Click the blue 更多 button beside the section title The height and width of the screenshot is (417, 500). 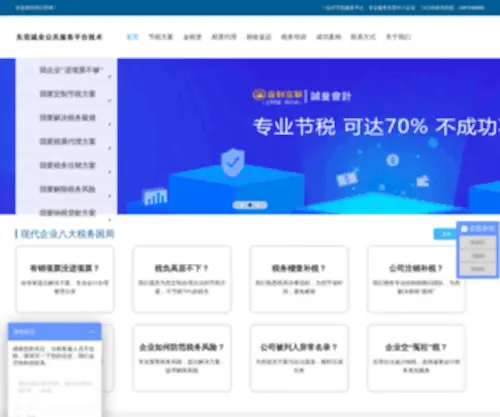coord(445,234)
